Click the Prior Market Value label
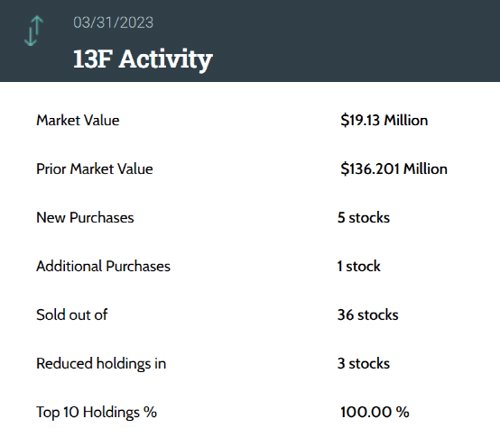This screenshot has width=500, height=428. 94,169
